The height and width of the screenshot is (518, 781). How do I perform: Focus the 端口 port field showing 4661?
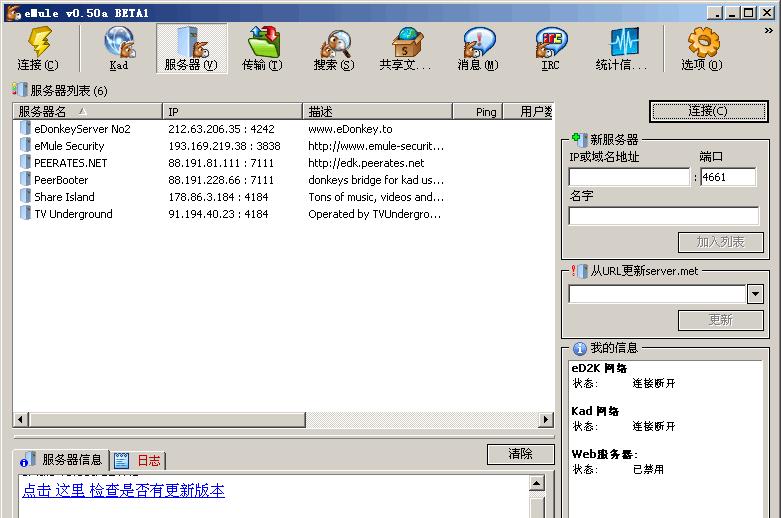pos(728,177)
